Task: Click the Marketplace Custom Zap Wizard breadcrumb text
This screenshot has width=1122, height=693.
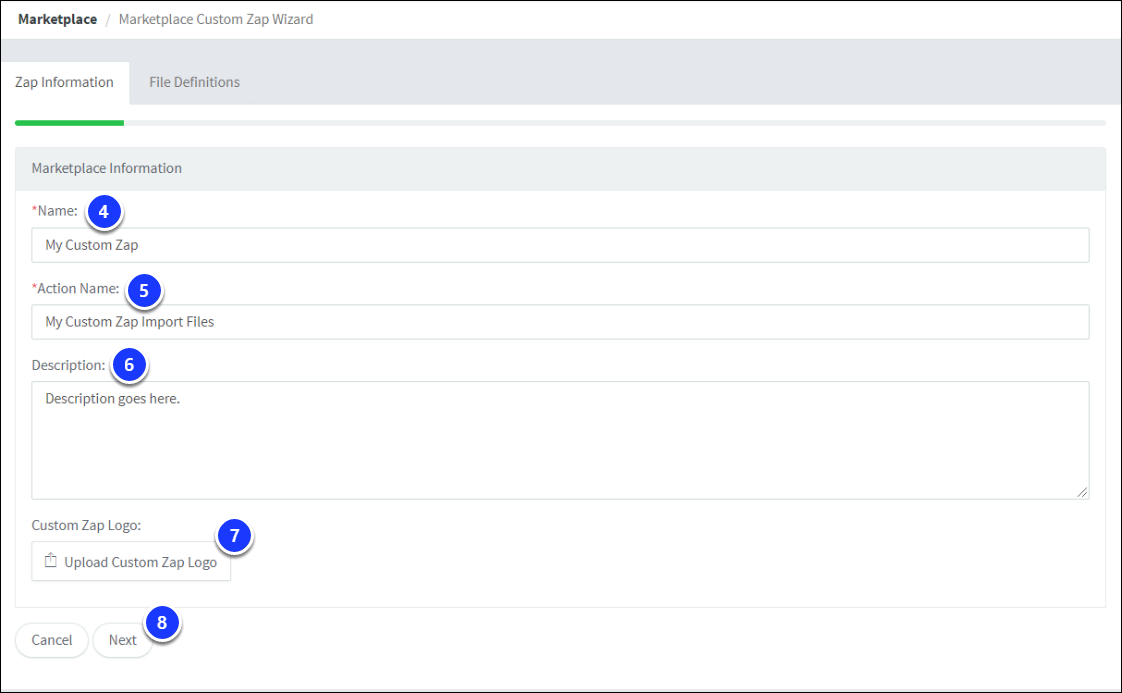Action: coord(215,19)
